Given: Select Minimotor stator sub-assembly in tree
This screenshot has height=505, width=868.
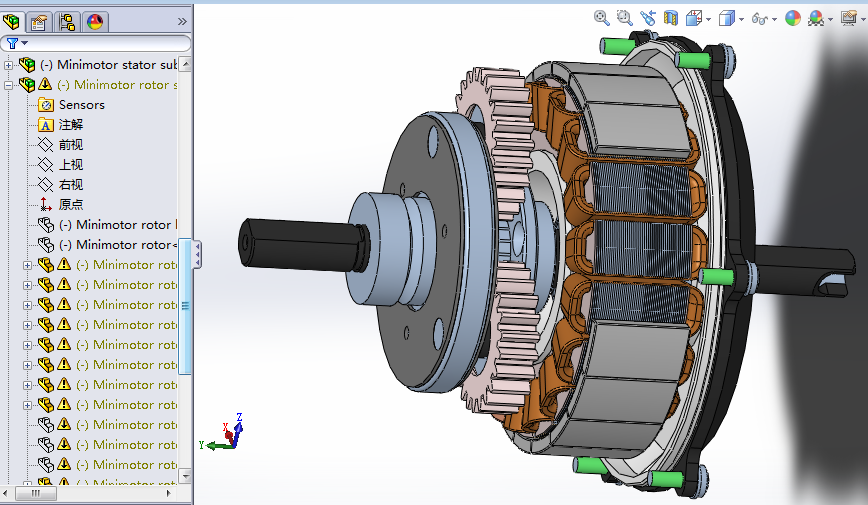Looking at the screenshot, I should click(108, 65).
